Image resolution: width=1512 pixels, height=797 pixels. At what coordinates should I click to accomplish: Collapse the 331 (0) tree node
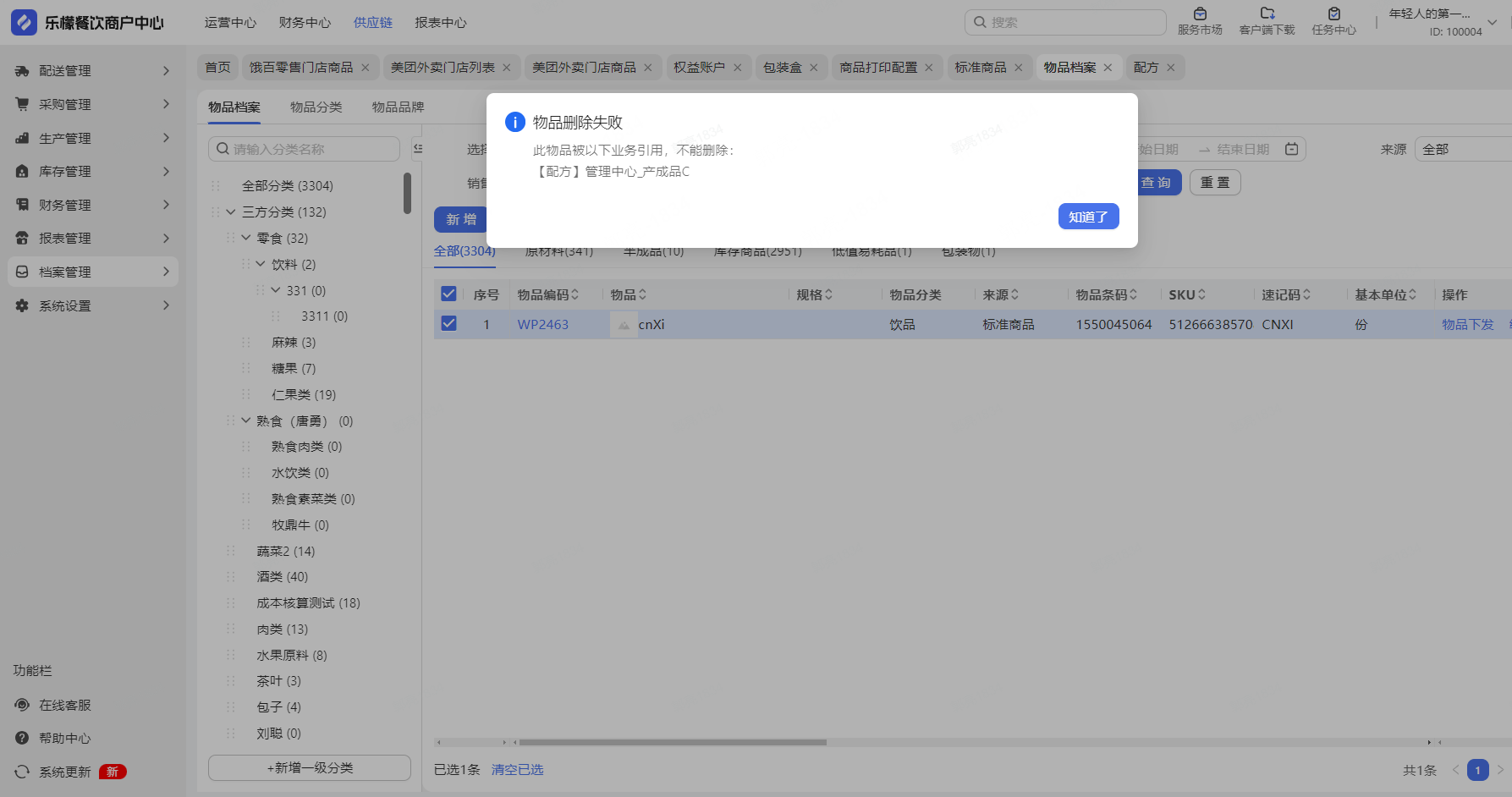click(x=275, y=290)
